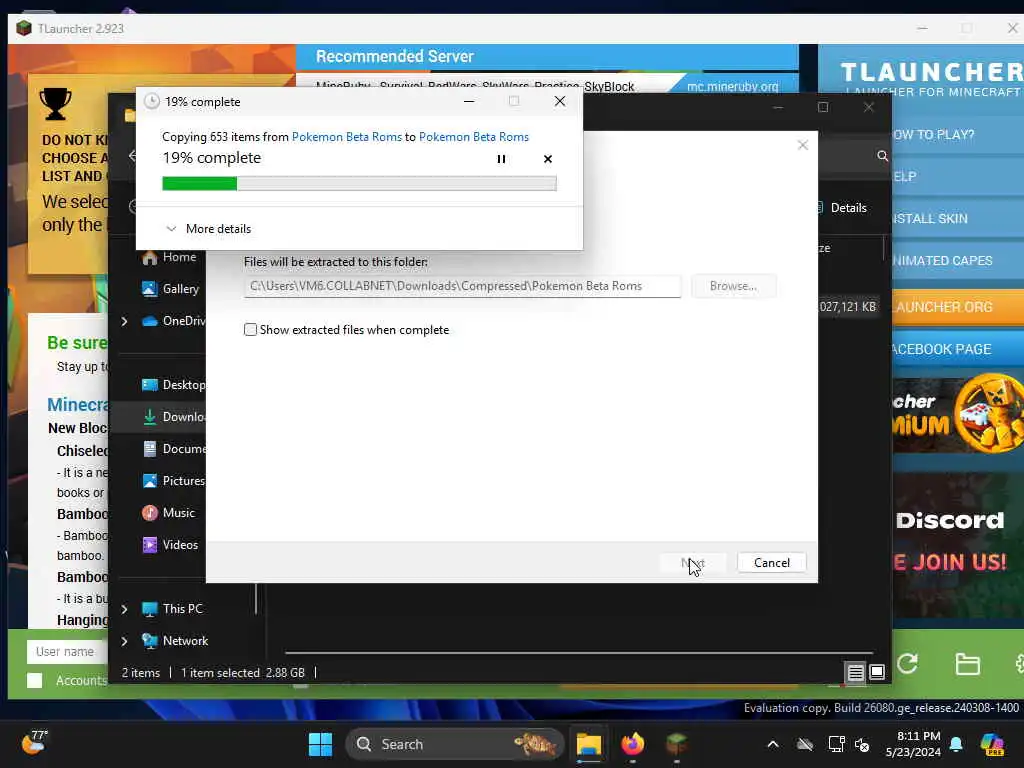Open Documents folder in sidebar
The height and width of the screenshot is (768, 1024).
click(174, 449)
